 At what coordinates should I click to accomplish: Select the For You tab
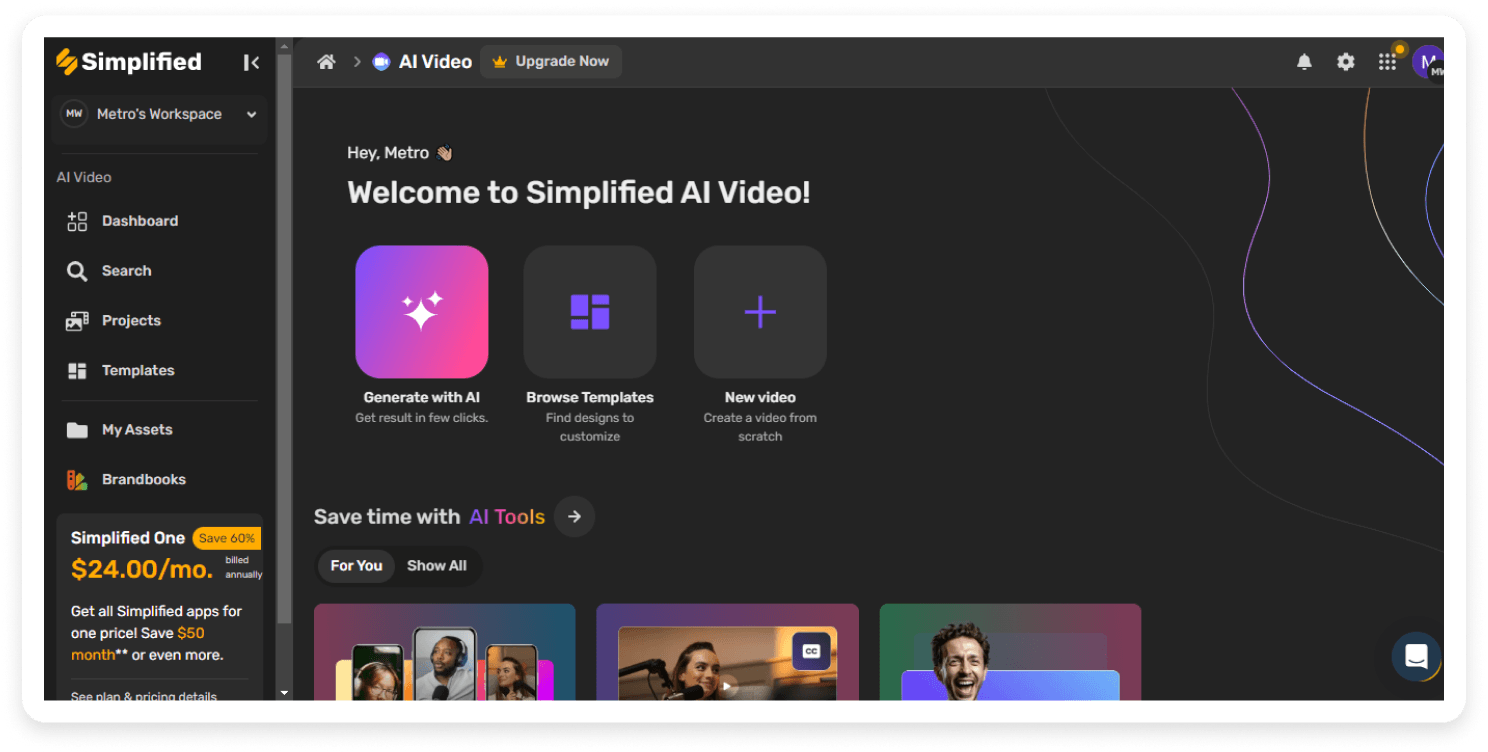[x=356, y=565]
